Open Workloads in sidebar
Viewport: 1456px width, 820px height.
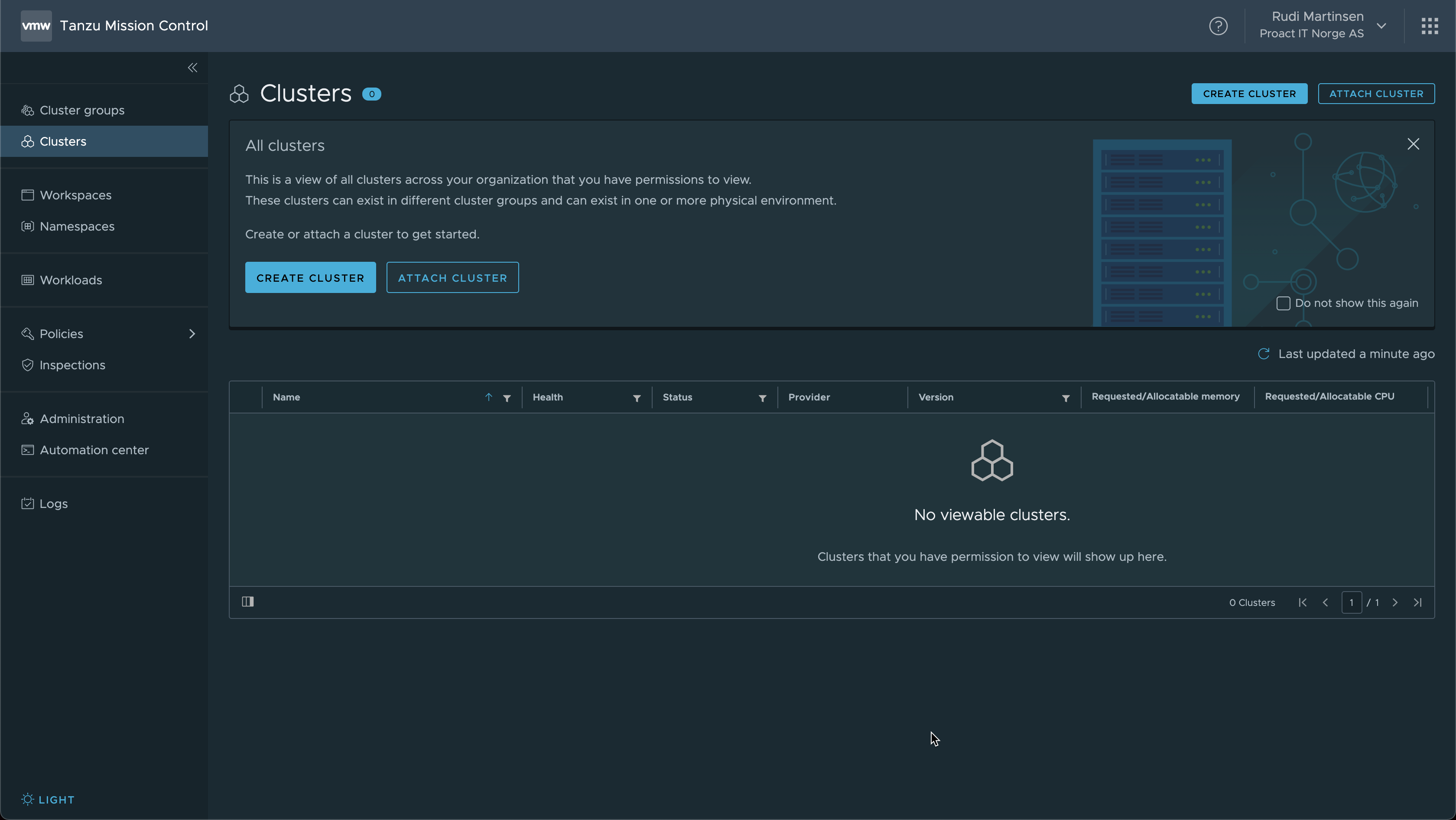click(x=104, y=280)
